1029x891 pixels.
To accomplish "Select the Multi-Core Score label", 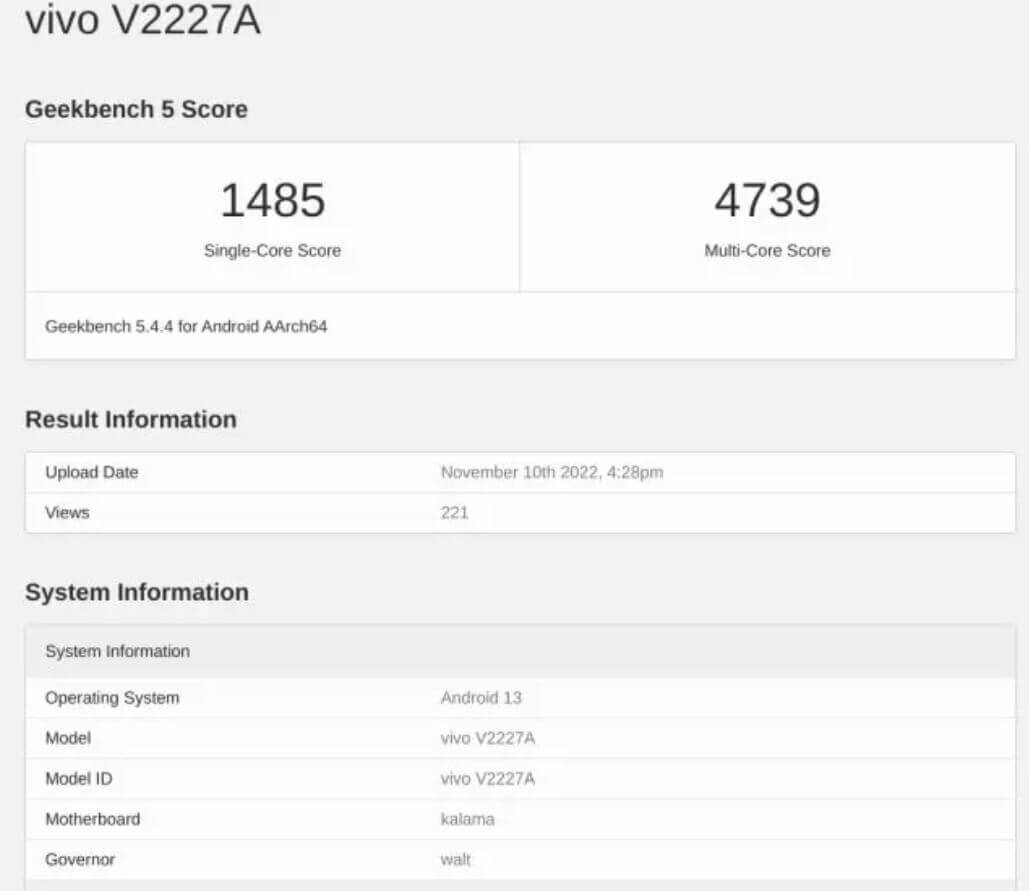I will (x=767, y=251).
